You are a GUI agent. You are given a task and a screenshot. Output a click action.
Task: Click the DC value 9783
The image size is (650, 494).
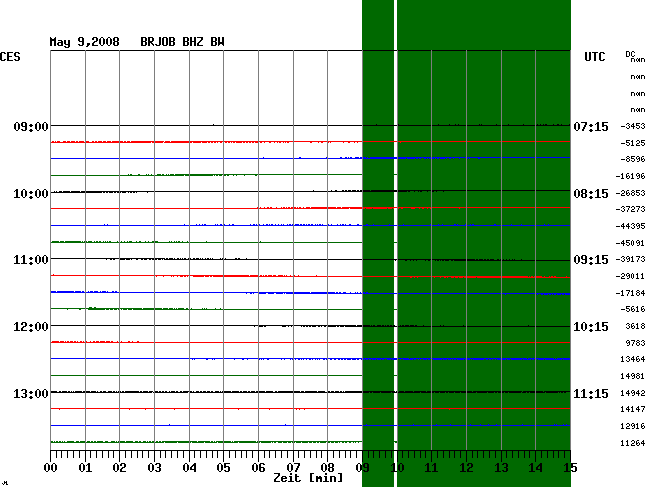tap(635, 343)
